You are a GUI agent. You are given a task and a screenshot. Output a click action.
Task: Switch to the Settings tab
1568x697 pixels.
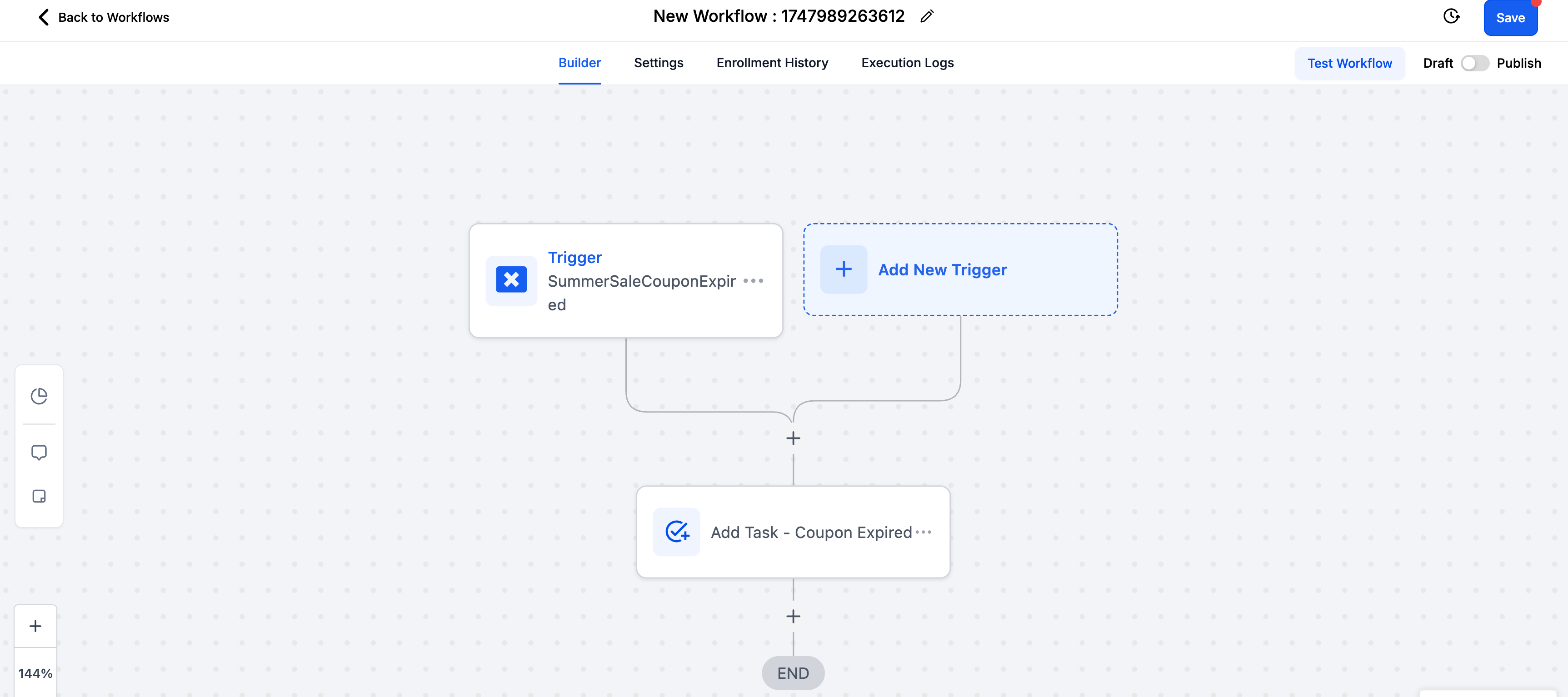pyautogui.click(x=658, y=63)
